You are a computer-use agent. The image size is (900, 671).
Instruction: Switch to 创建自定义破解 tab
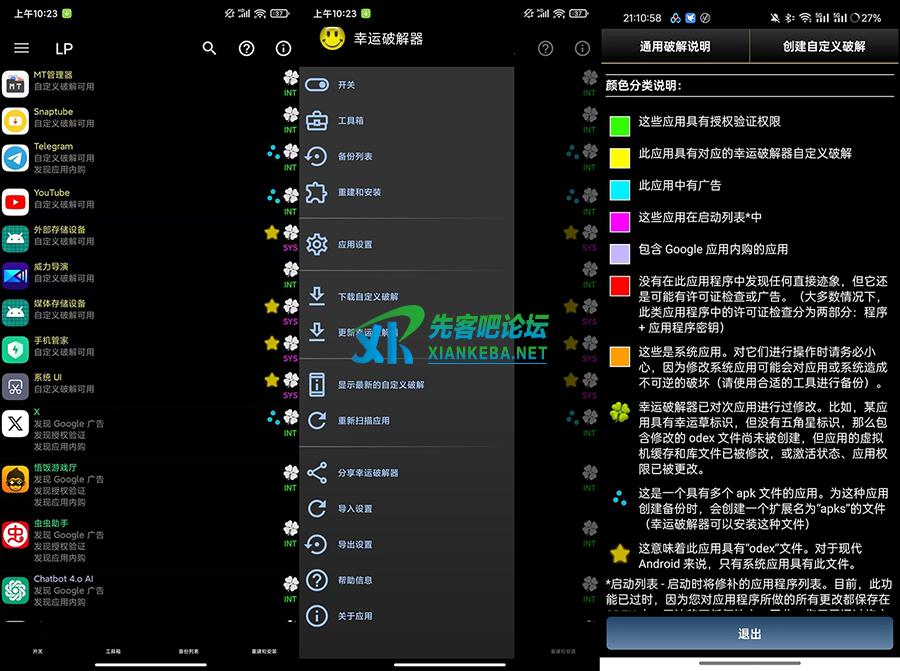[x=824, y=46]
